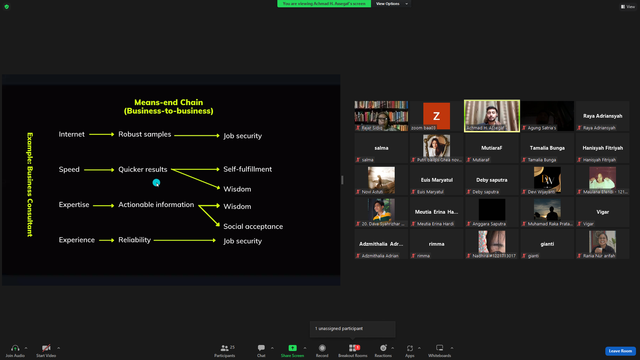Image resolution: width=640 pixels, height=360 pixels.
Task: Open the Whiteboards icon
Action: 440,348
